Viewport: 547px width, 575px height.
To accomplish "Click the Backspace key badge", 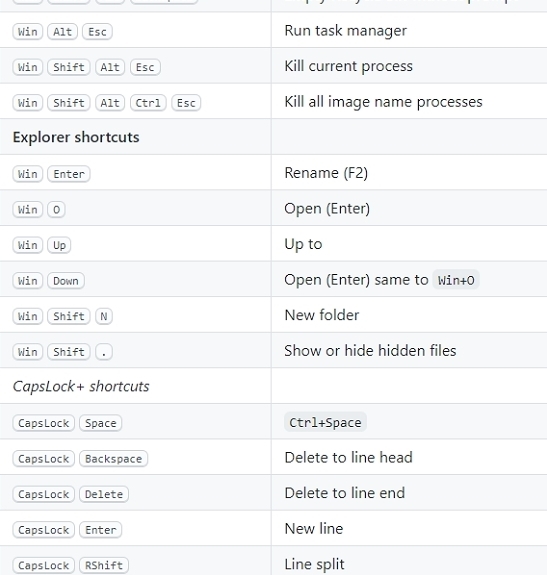I will pos(113,458).
